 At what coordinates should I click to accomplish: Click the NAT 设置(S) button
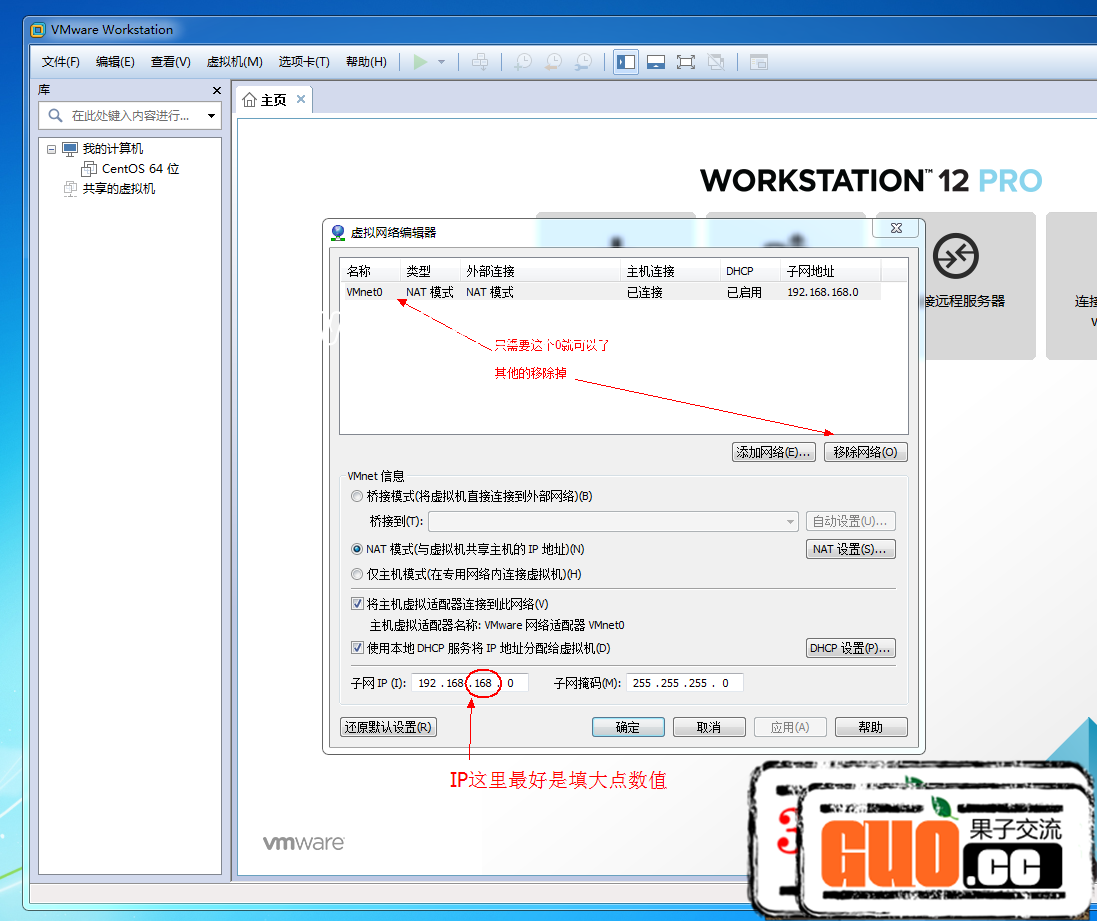click(850, 549)
